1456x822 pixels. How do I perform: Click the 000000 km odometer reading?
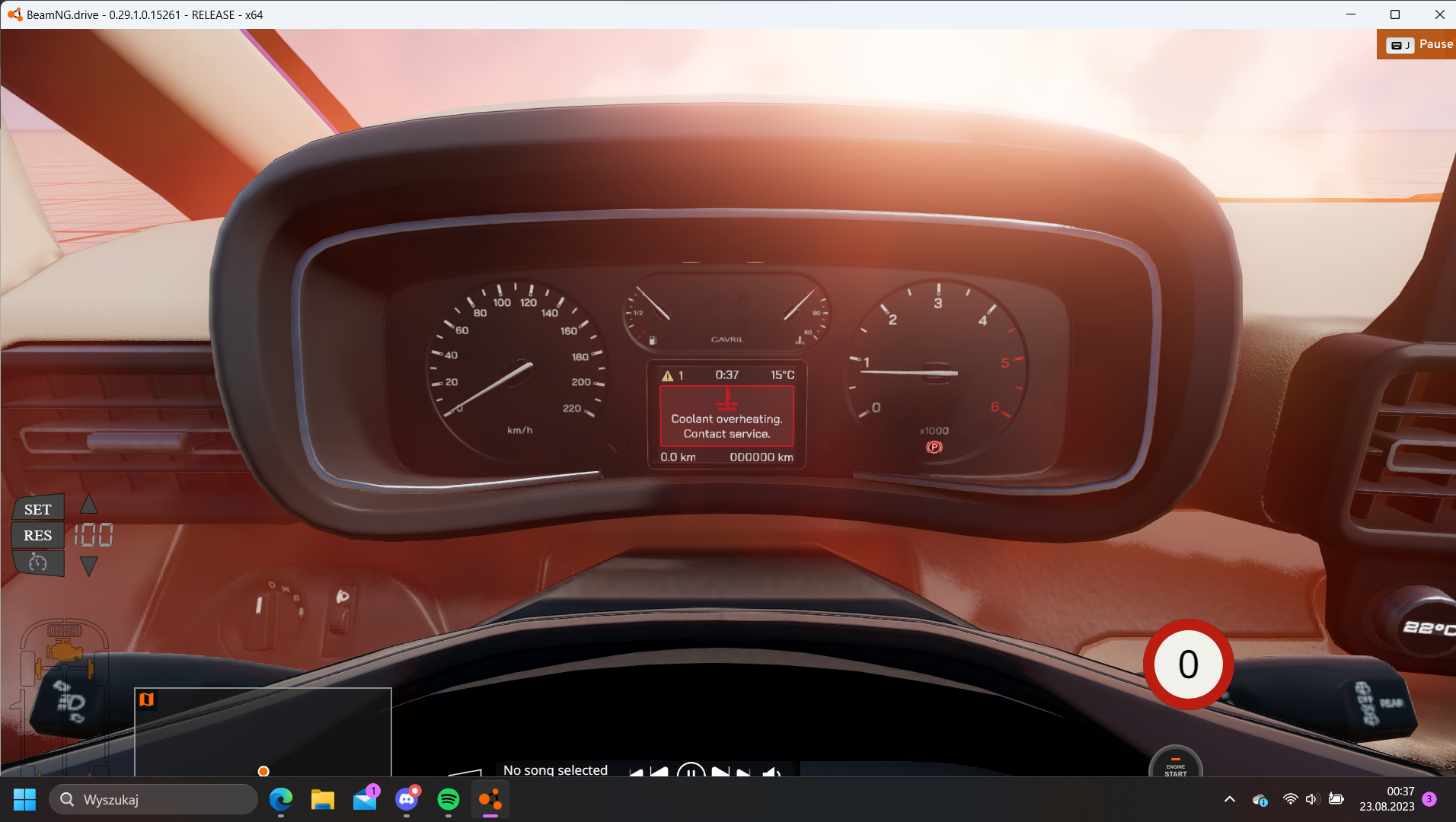[x=762, y=457]
